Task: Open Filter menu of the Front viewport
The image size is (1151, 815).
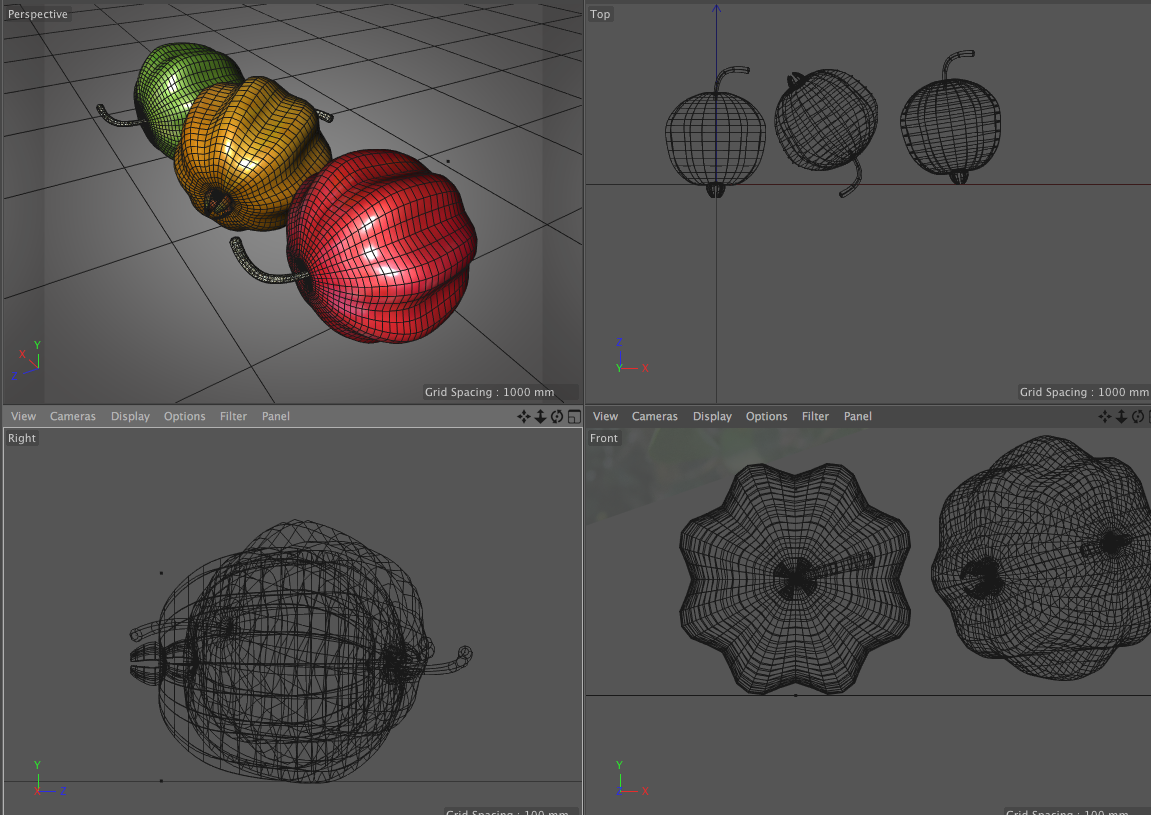Action: (816, 416)
